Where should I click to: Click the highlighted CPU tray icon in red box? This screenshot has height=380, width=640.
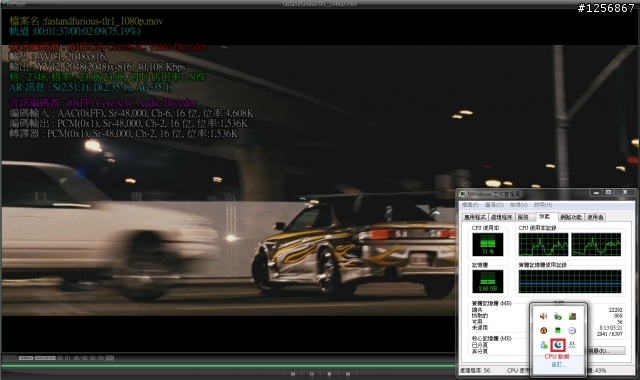[558, 345]
